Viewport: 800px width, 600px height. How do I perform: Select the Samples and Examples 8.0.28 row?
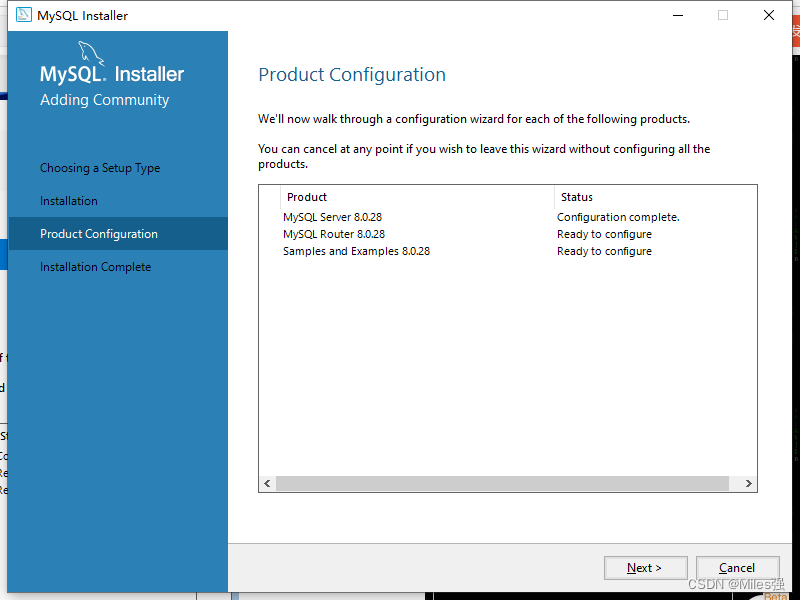tap(508, 251)
